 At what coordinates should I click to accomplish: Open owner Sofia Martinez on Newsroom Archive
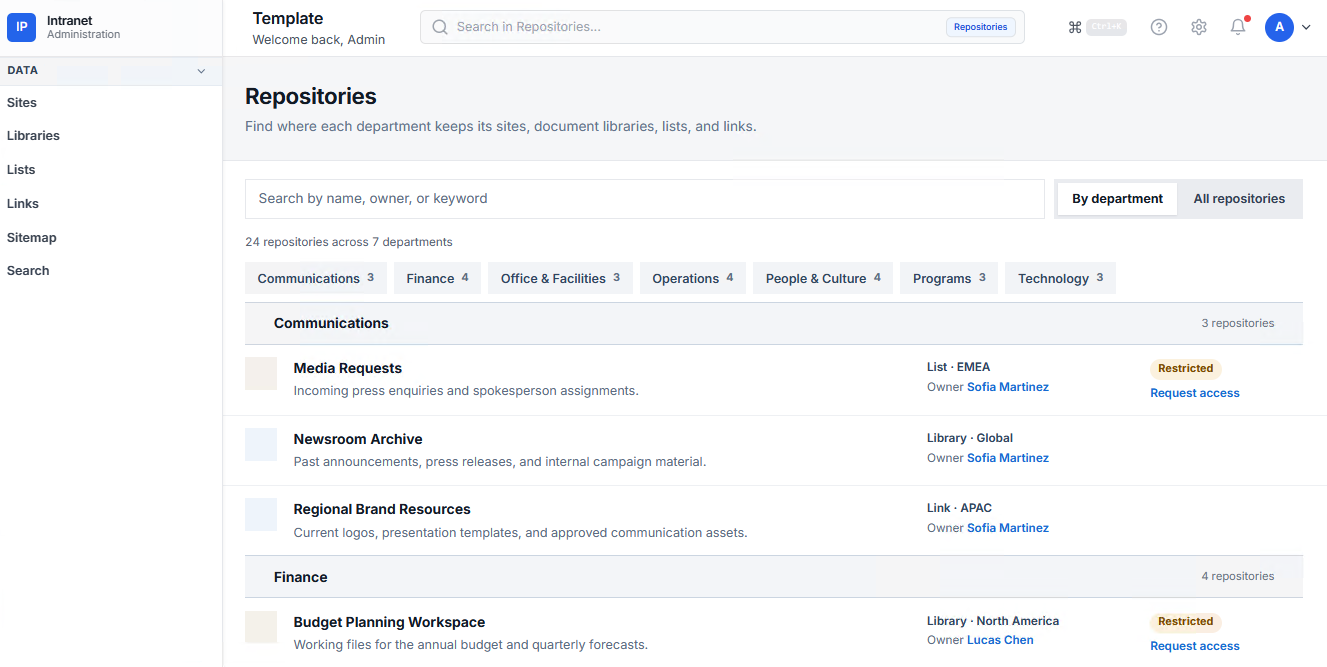(1008, 458)
